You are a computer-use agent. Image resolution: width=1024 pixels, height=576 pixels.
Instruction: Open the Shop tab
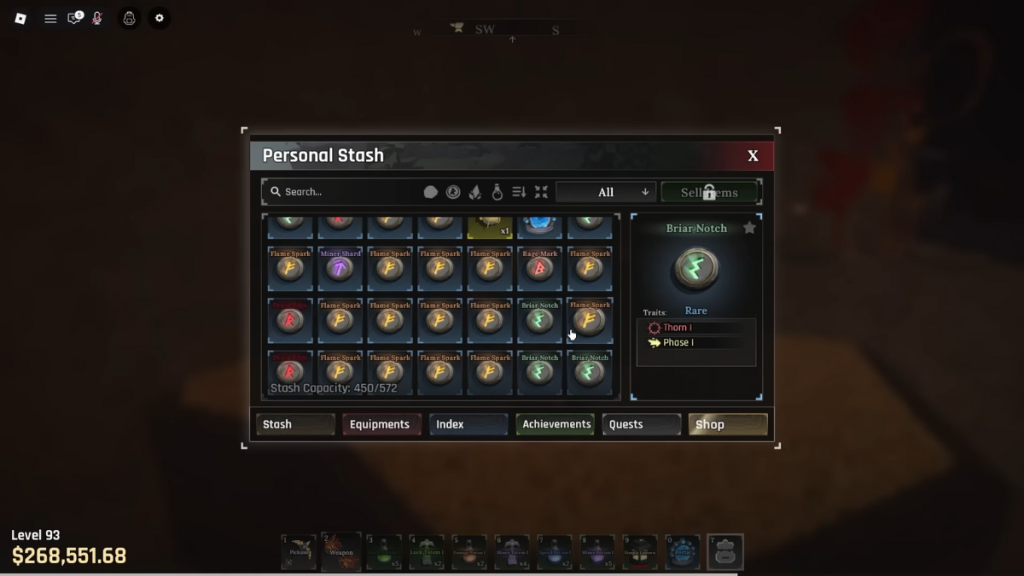(x=728, y=424)
